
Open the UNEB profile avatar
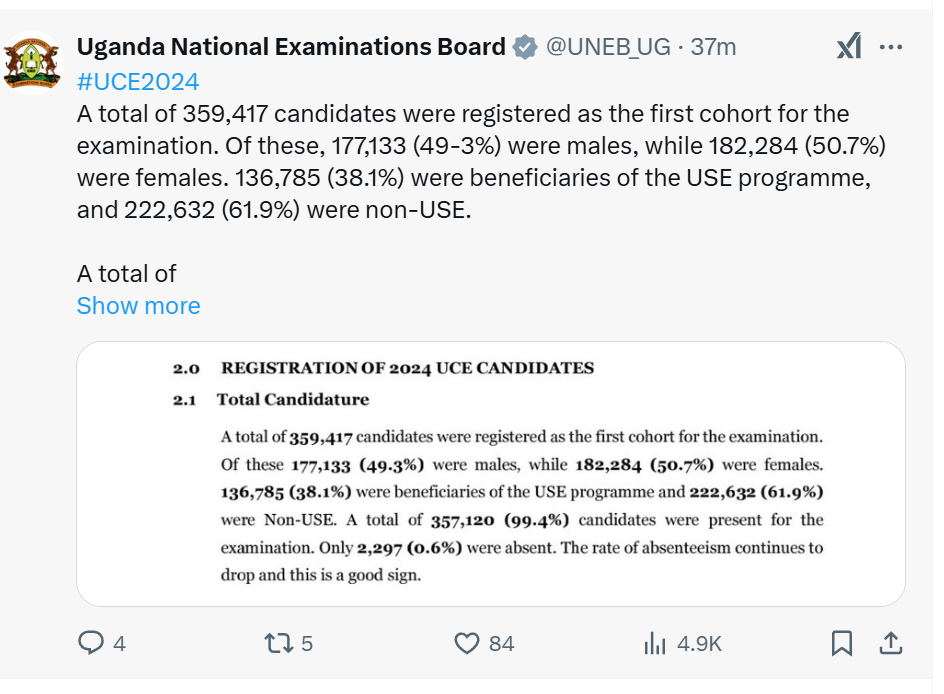pyautogui.click(x=32, y=63)
